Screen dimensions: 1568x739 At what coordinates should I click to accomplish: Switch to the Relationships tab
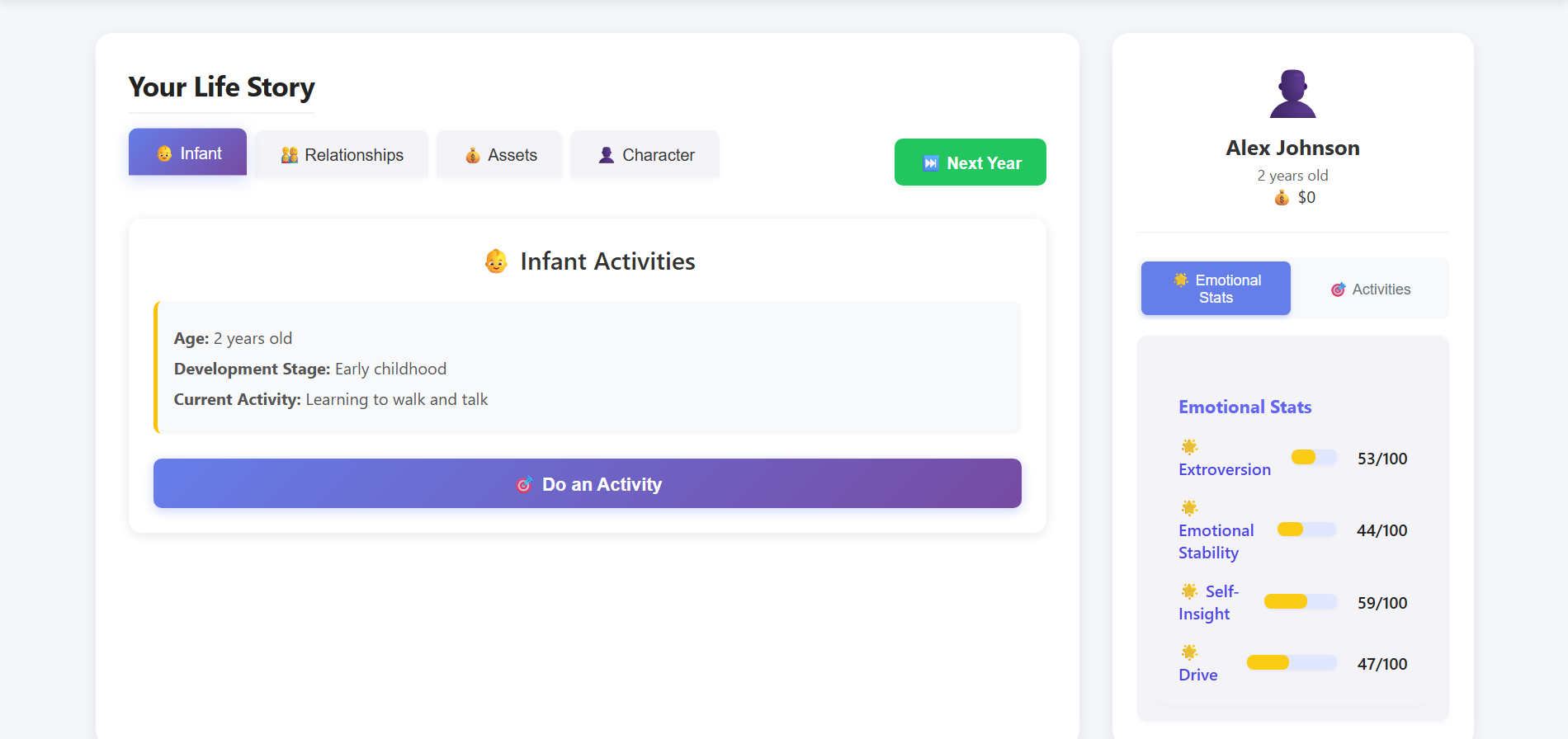pos(342,155)
